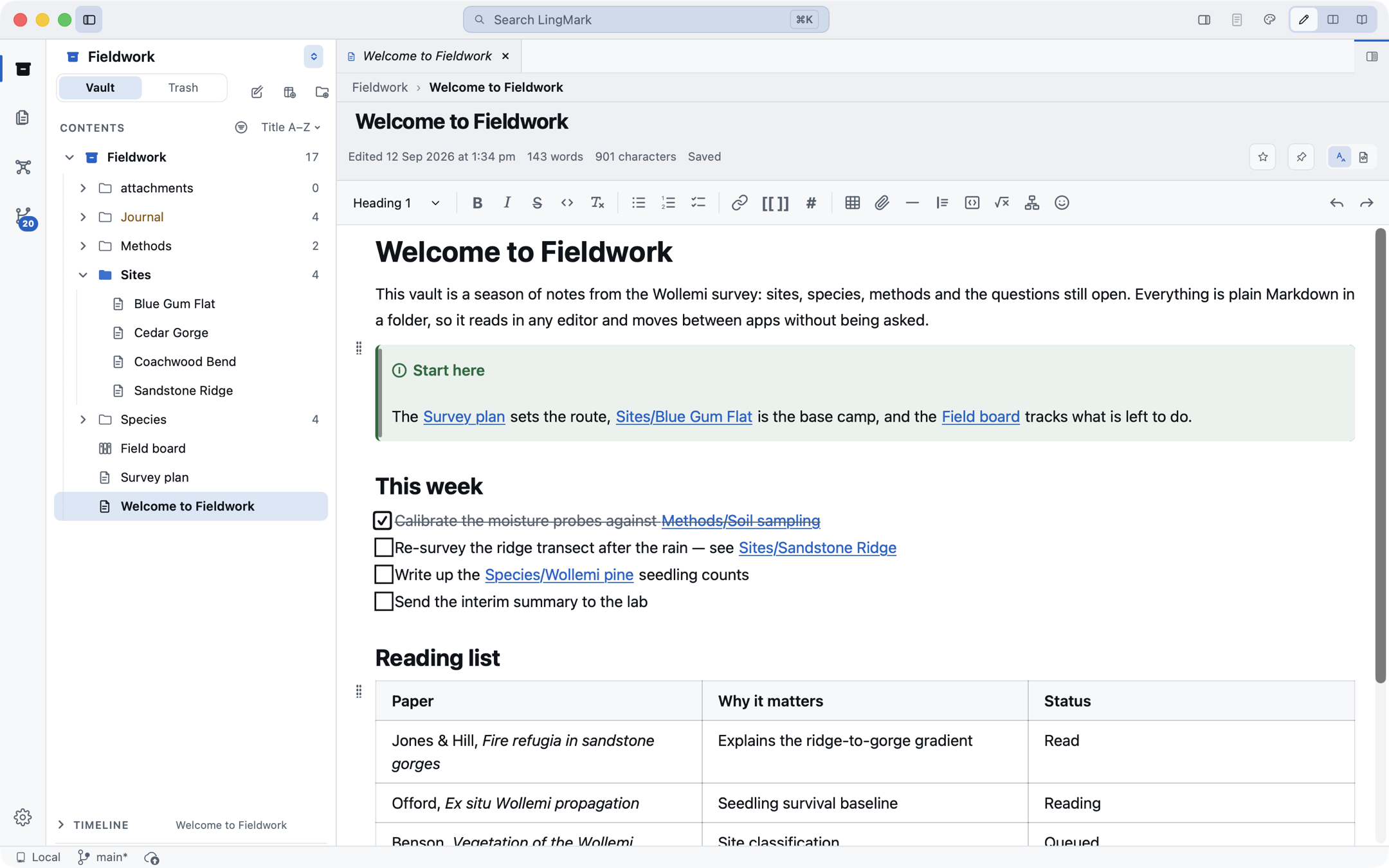Viewport: 1389px width, 868px height.
Task: Toggle bold formatting in toolbar
Action: click(x=477, y=203)
